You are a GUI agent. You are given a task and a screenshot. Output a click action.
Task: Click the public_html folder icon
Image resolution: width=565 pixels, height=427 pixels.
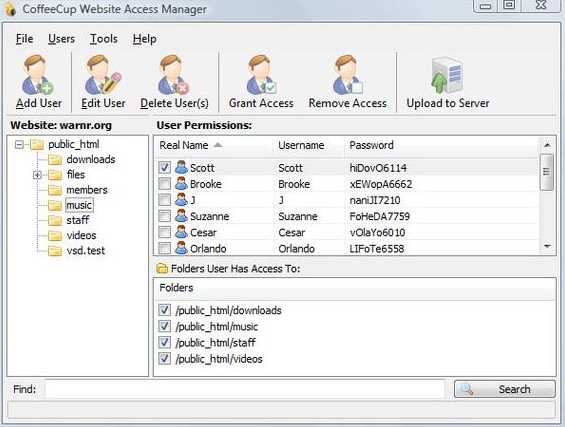coord(37,144)
